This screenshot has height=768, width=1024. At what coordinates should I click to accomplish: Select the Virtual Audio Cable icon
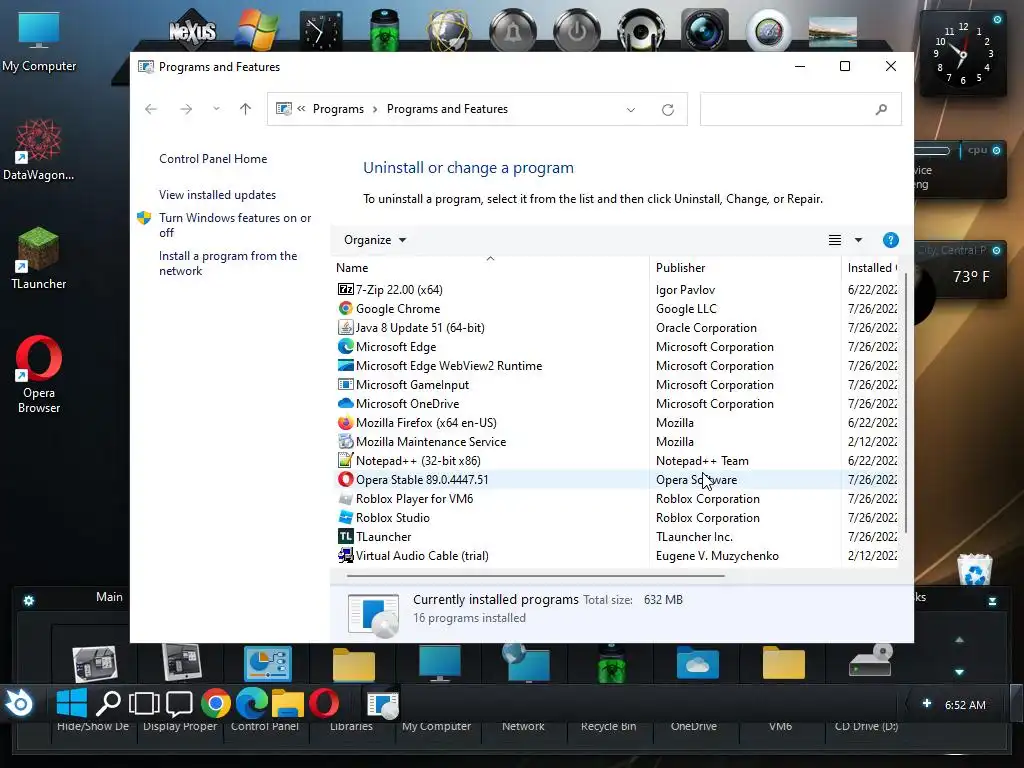[x=345, y=555]
